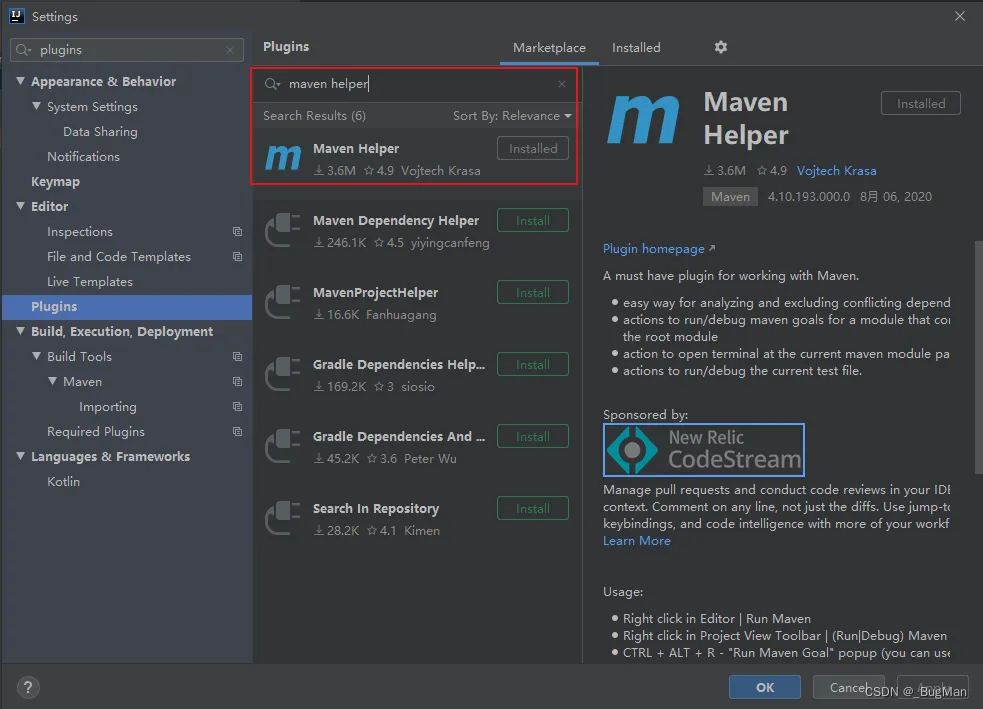Click the Search In Repository plugin icon
983x709 pixels.
pyautogui.click(x=283, y=519)
